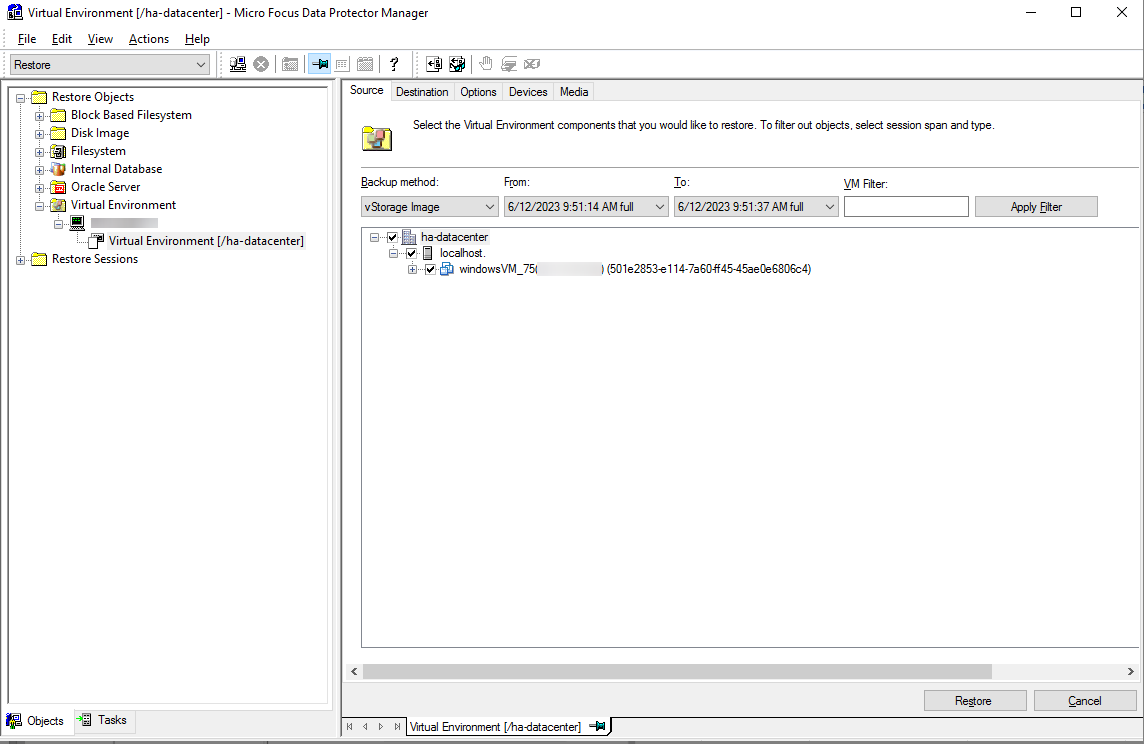Click the Apply Filter button
The width and height of the screenshot is (1144, 744).
pos(1036,207)
